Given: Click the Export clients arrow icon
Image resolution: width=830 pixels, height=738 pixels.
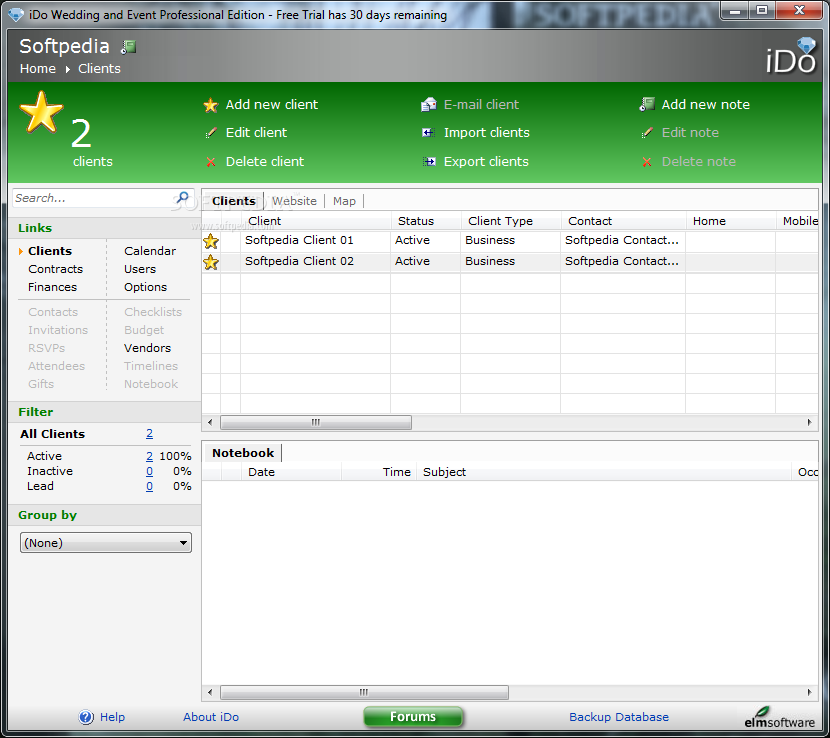Looking at the screenshot, I should pos(429,162).
